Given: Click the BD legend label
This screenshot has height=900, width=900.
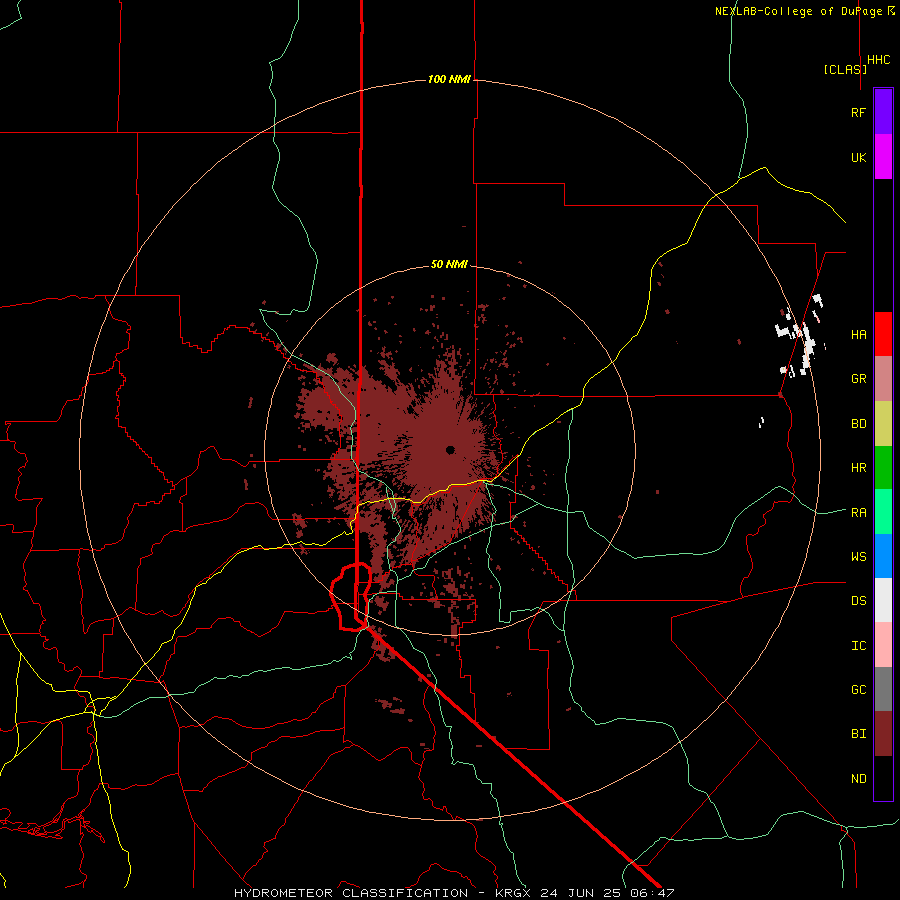Looking at the screenshot, I should pos(858,424).
